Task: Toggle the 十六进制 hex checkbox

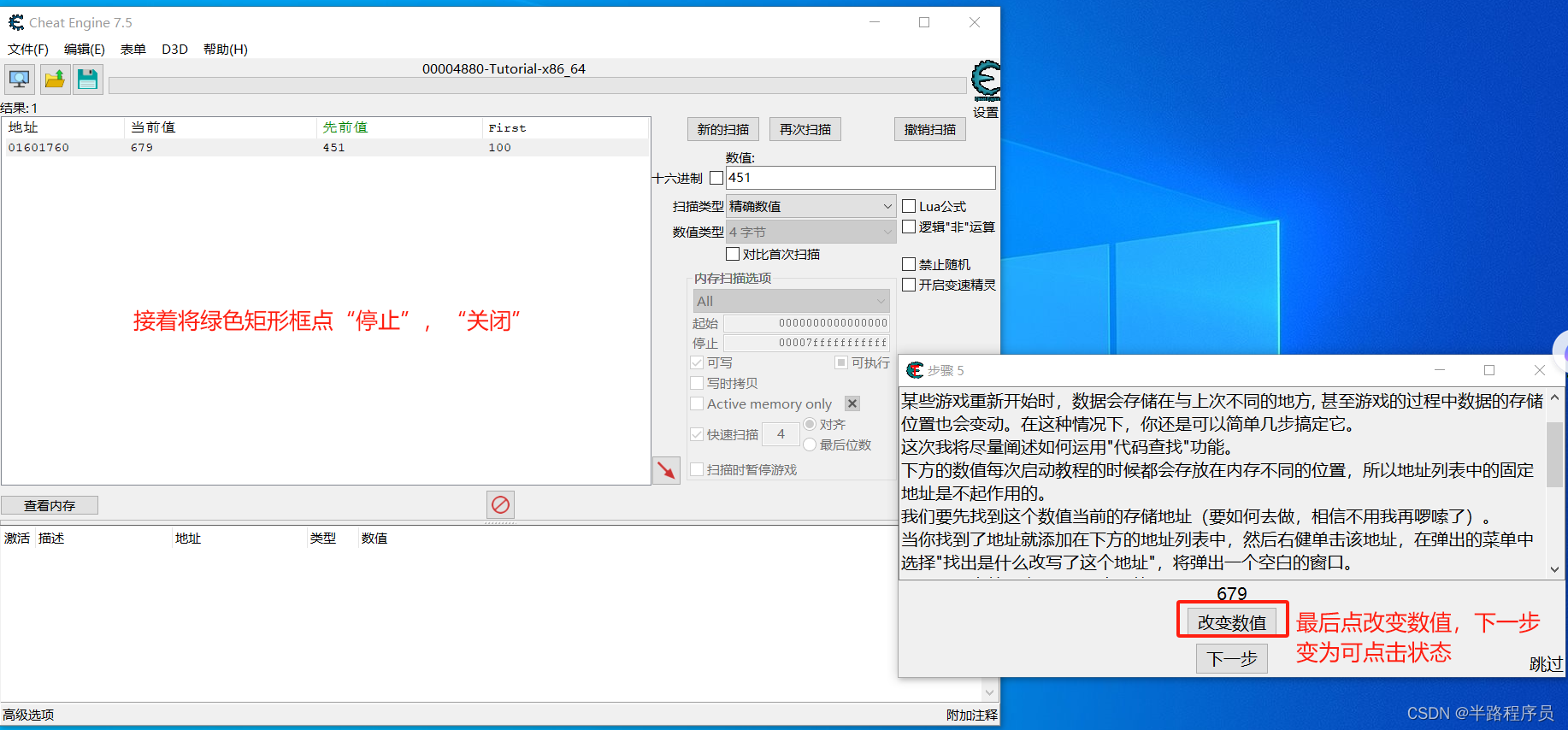Action: point(716,178)
